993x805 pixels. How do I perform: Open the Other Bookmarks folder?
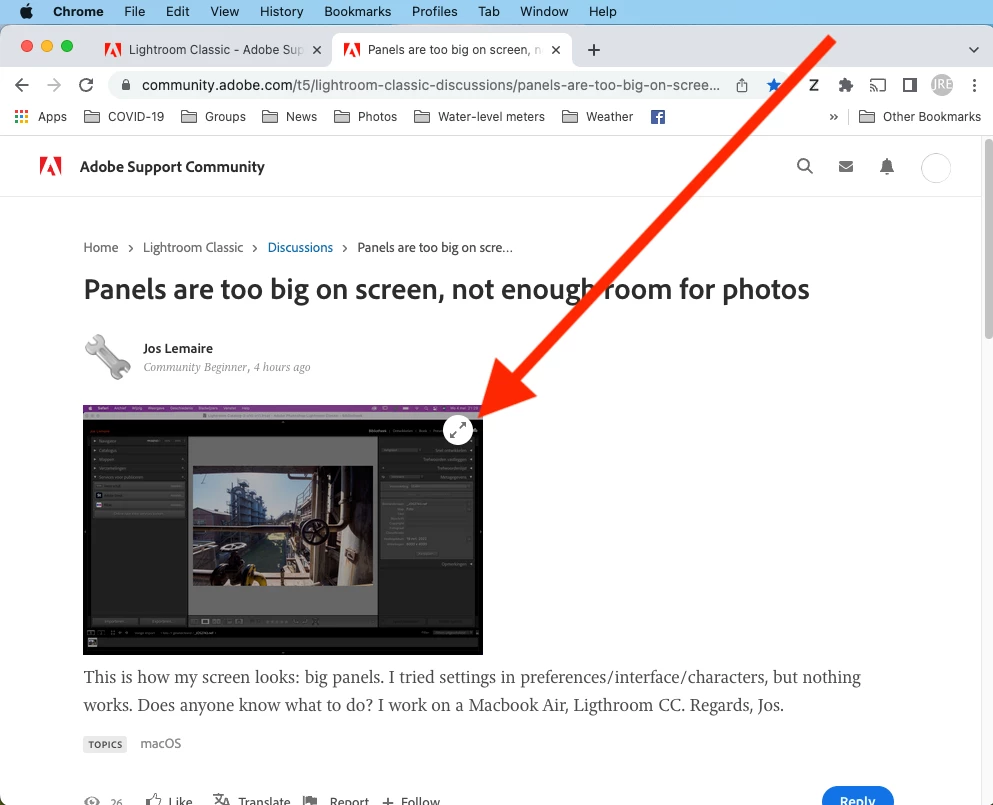click(920, 117)
